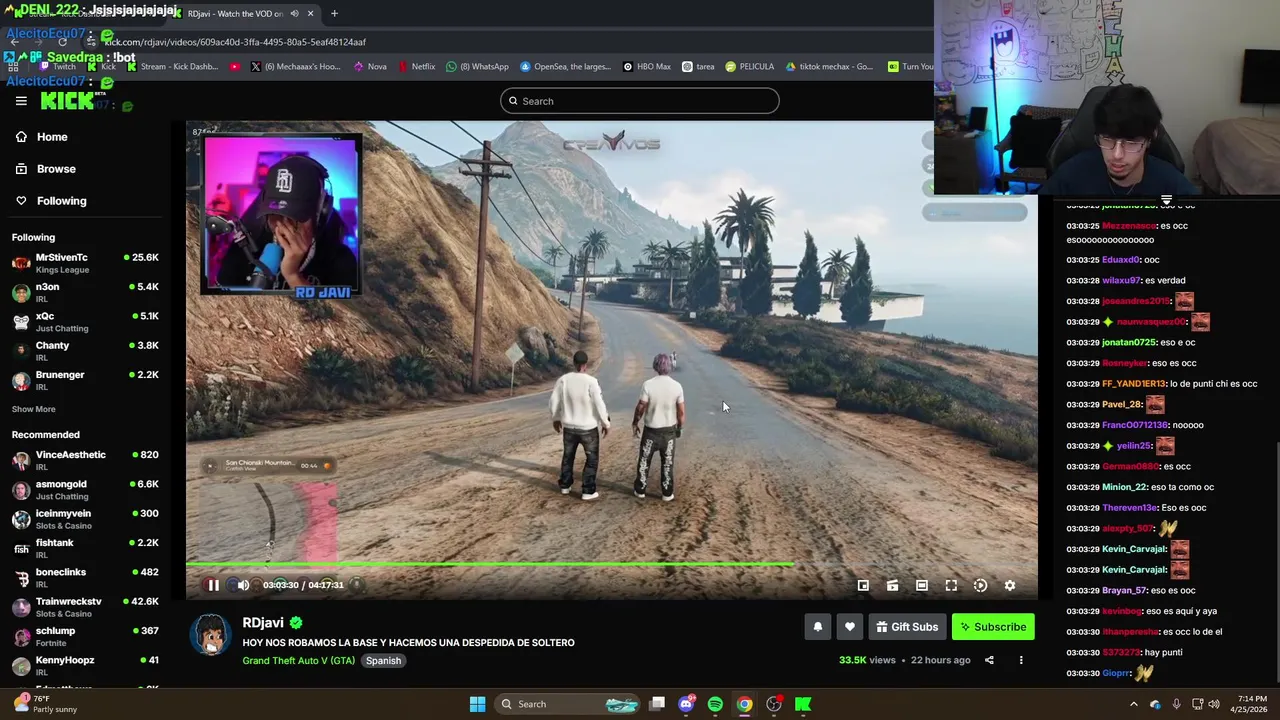Screen dimensions: 1280x720
Task: Toggle picture-in-picture mini player
Action: pos(863,586)
